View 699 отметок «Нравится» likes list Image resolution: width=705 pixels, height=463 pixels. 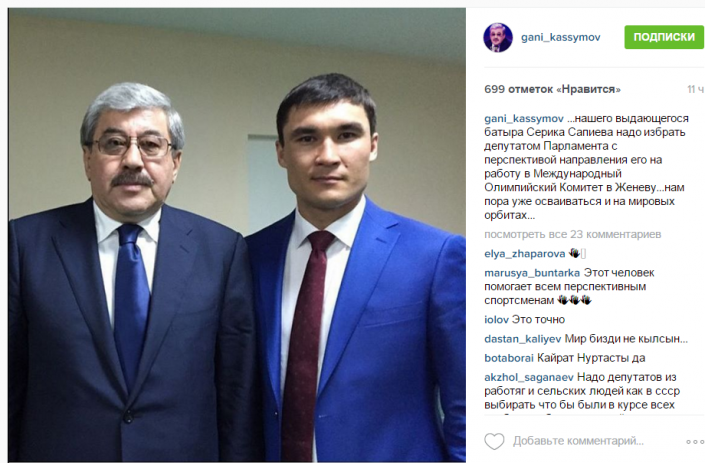pyautogui.click(x=552, y=89)
